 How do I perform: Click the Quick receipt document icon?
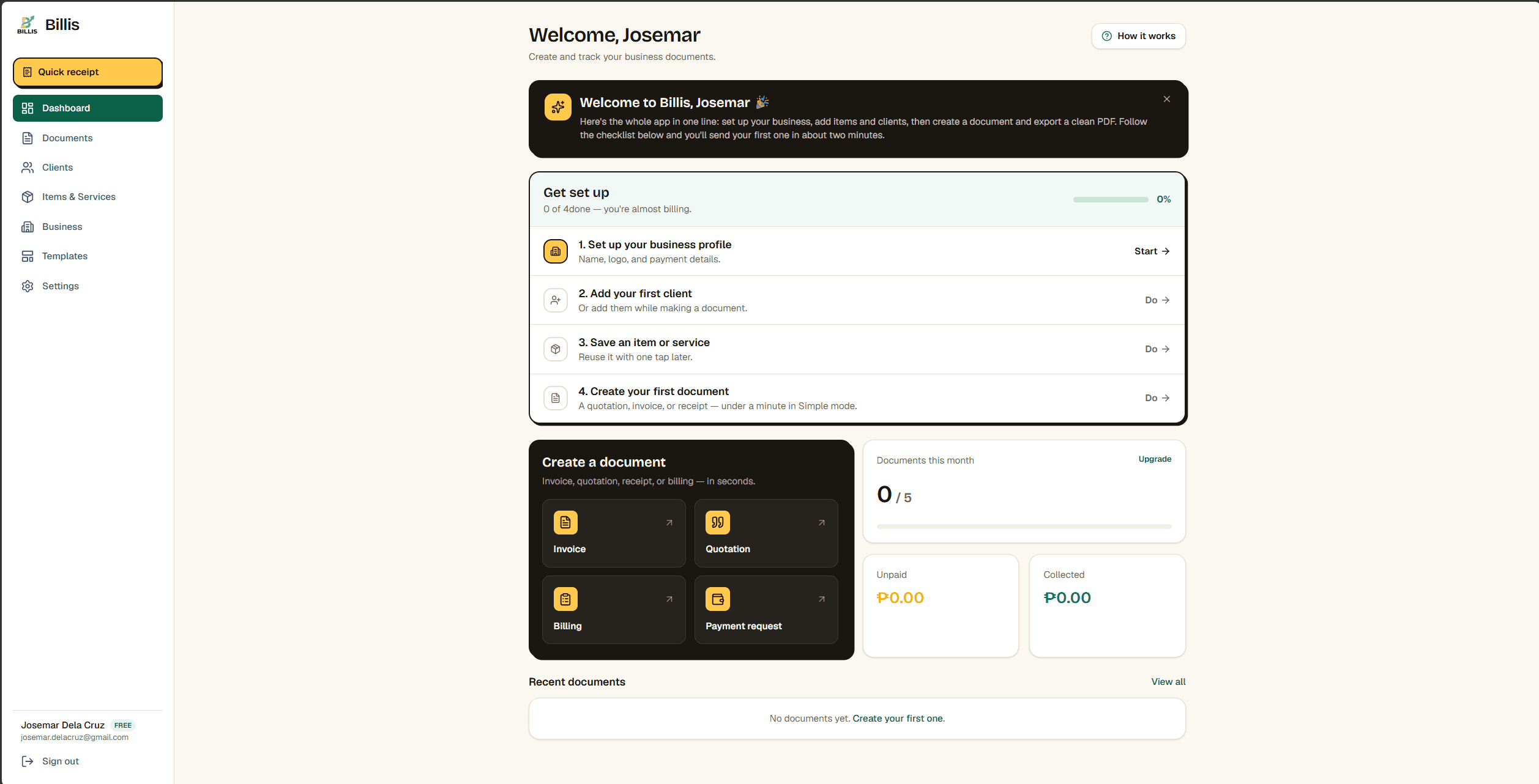point(28,72)
